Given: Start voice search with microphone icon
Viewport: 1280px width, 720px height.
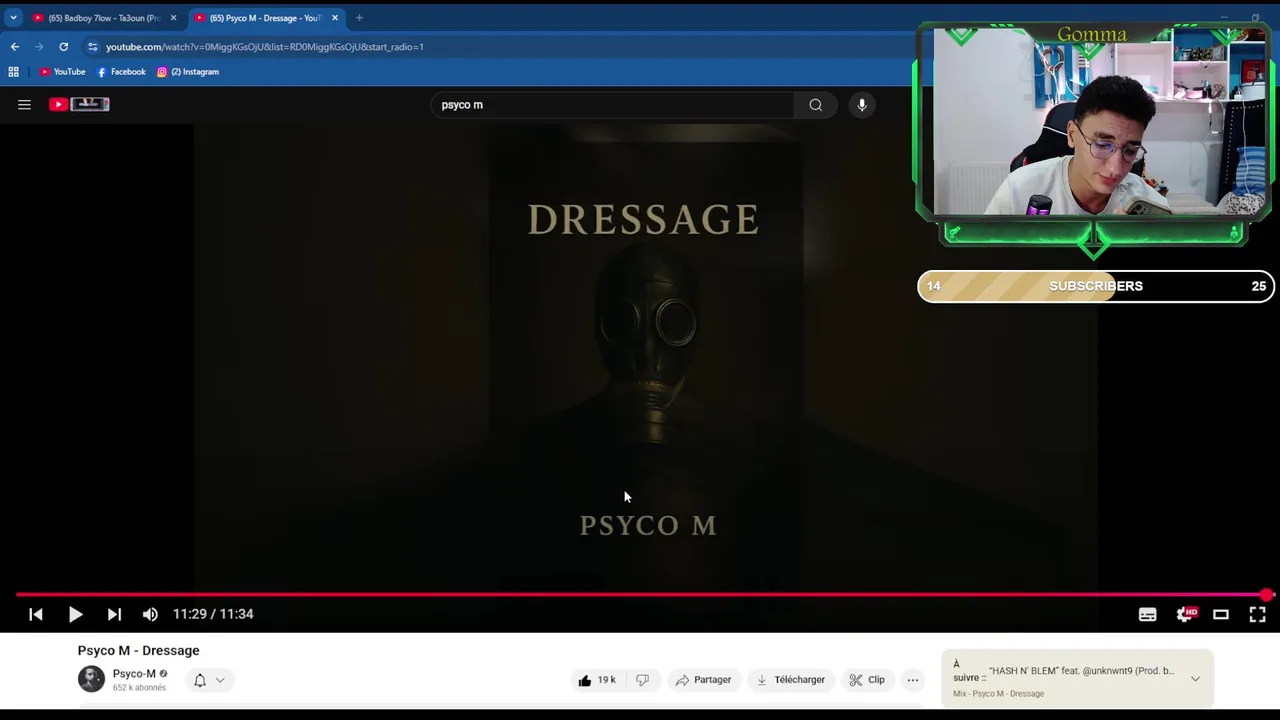Looking at the screenshot, I should click(862, 105).
